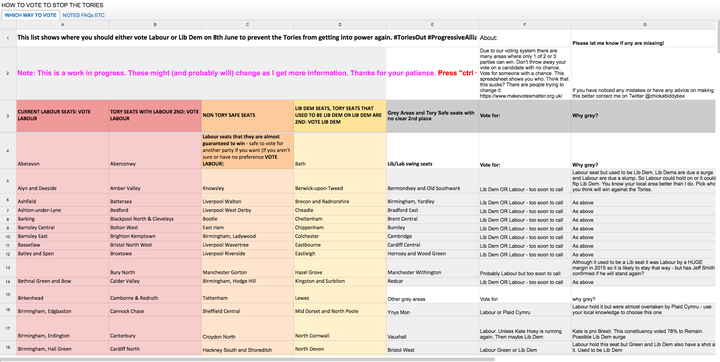Select the 'Cambridge' cell
This screenshot has width=720, height=362.
pos(432,236)
